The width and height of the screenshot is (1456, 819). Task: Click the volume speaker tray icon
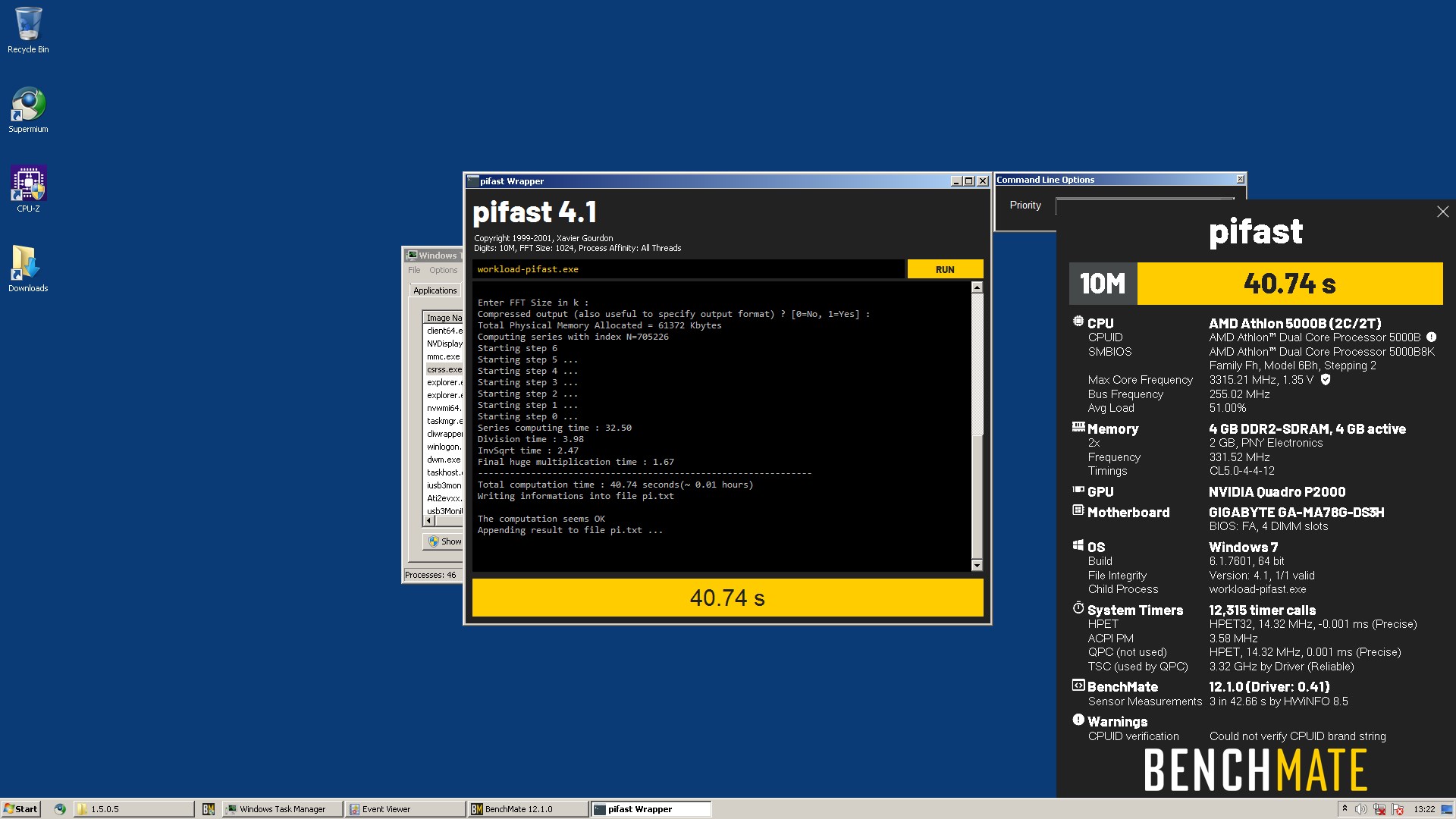1360,809
